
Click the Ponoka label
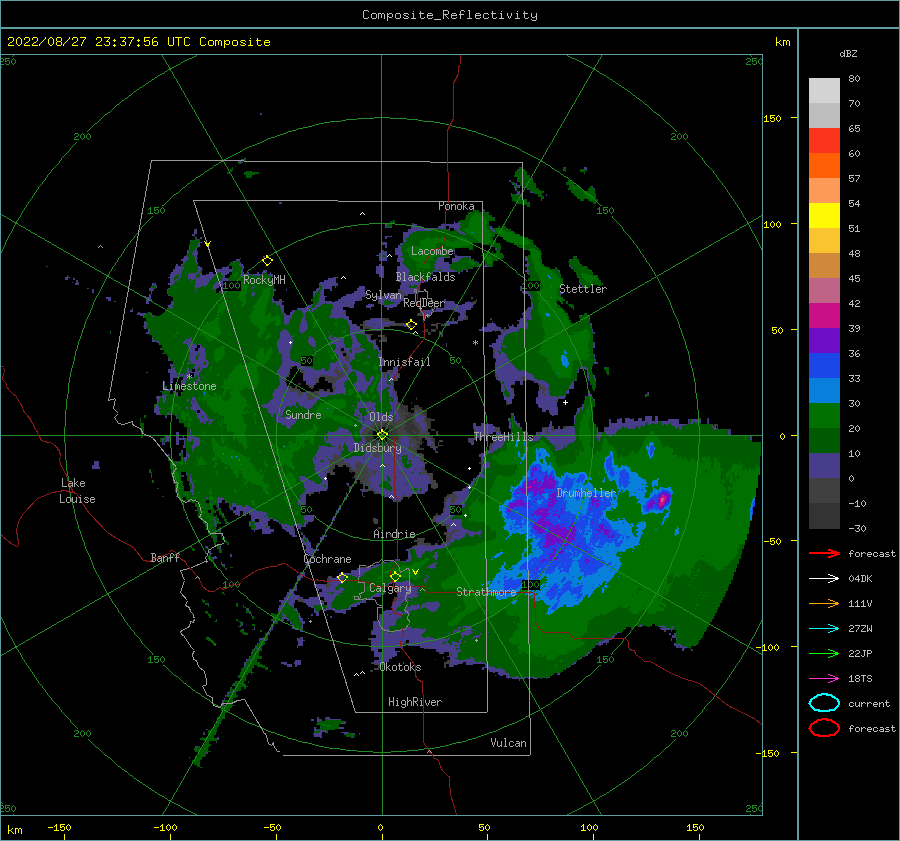(x=456, y=206)
